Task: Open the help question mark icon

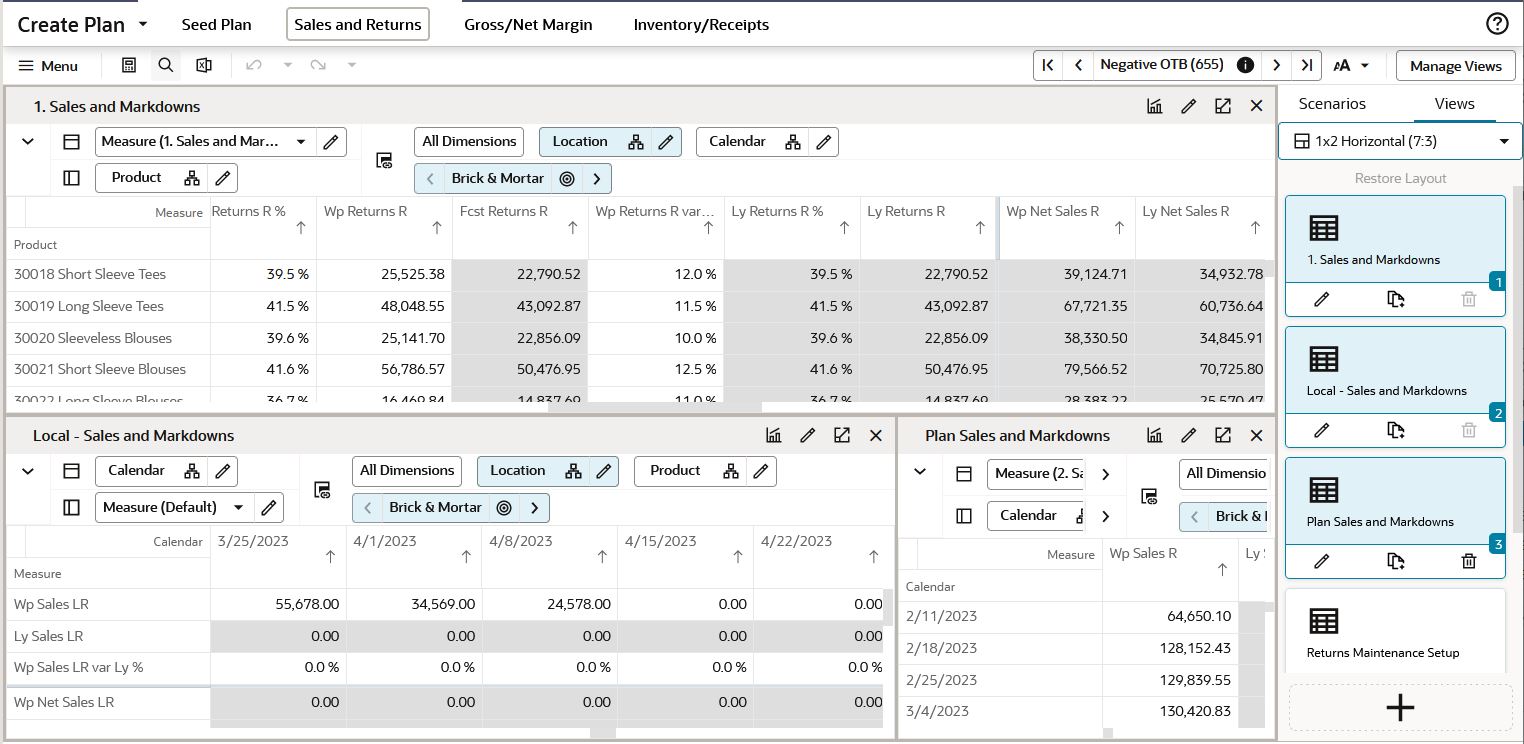Action: point(1497,24)
